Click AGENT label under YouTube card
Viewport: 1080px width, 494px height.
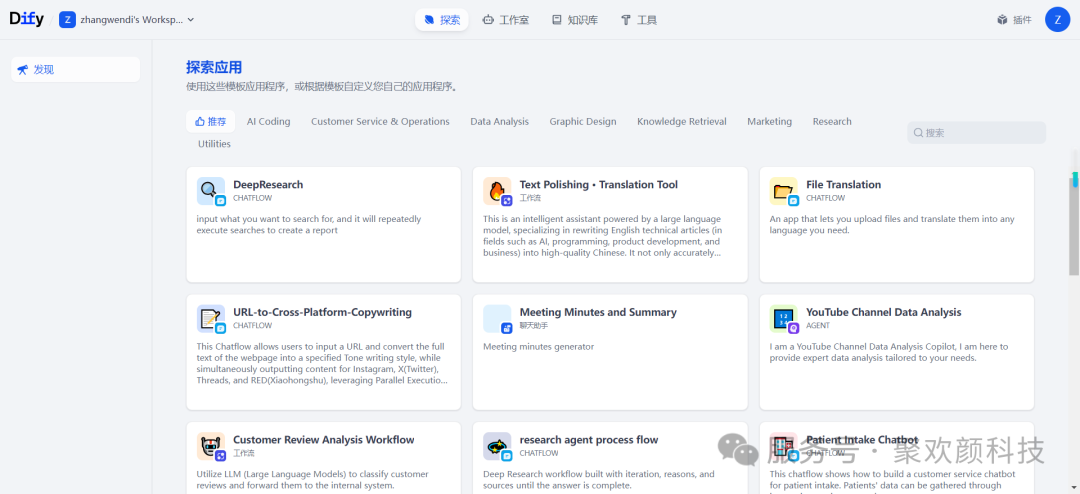coord(818,325)
